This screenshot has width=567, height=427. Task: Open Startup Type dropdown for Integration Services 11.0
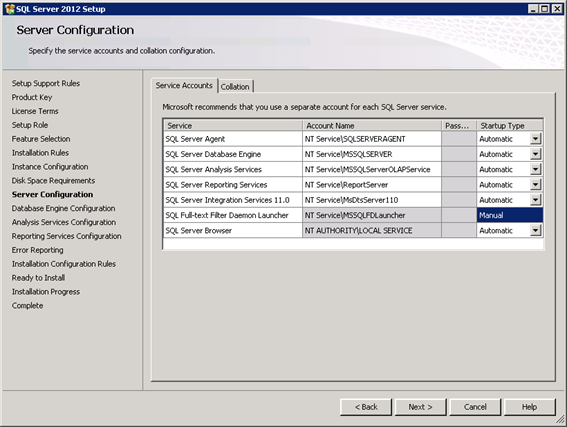pyautogui.click(x=535, y=200)
